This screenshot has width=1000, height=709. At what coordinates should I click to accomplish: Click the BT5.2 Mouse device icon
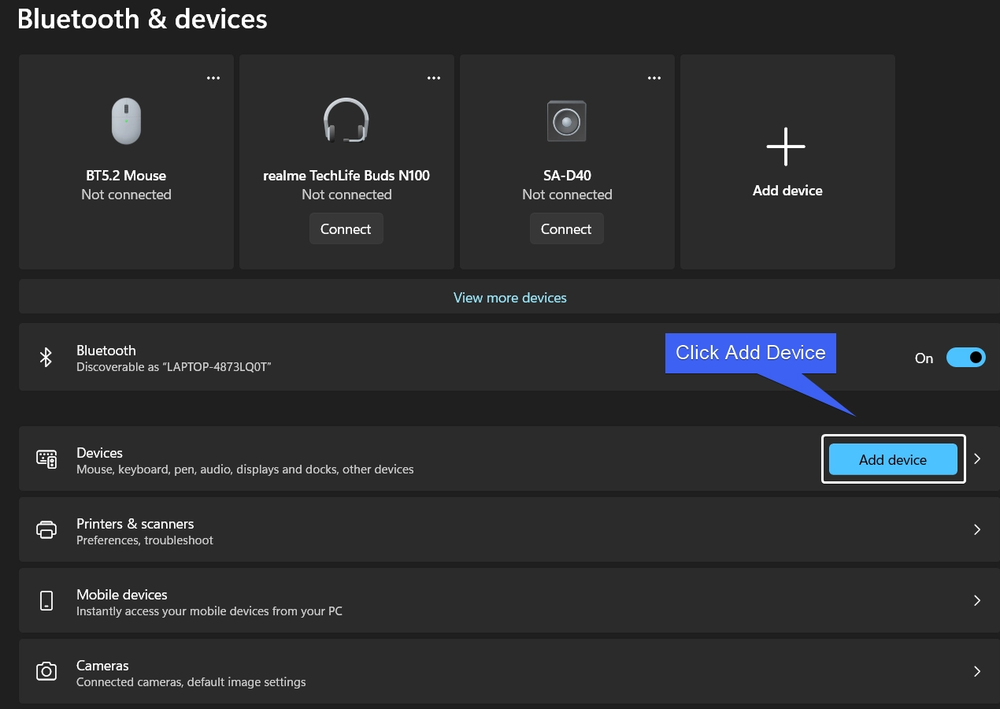pos(126,121)
